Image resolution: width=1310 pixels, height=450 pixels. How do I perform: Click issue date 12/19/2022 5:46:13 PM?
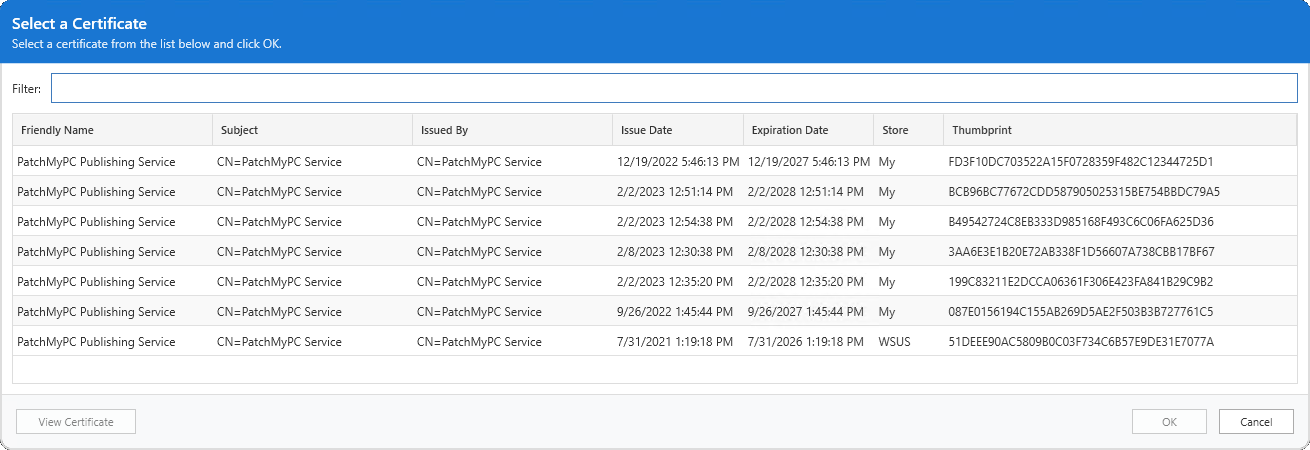678,162
